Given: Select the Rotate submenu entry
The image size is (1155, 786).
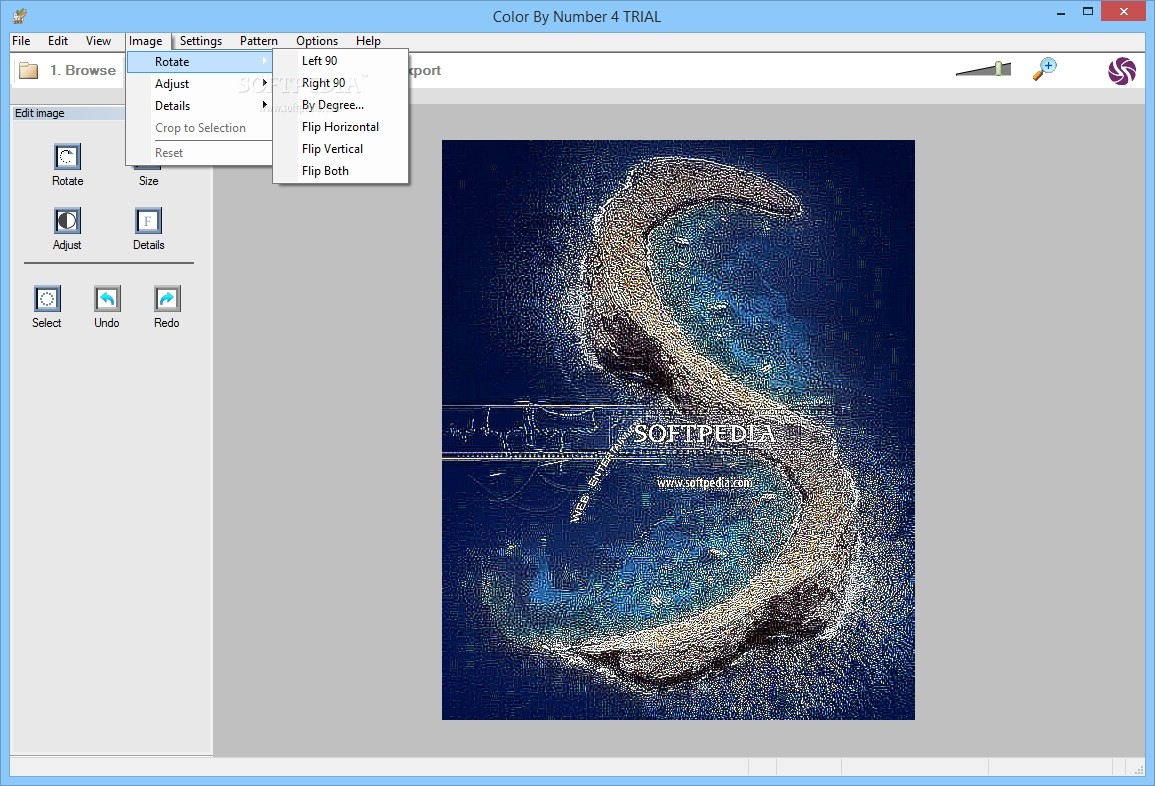Looking at the screenshot, I should click(x=200, y=62).
